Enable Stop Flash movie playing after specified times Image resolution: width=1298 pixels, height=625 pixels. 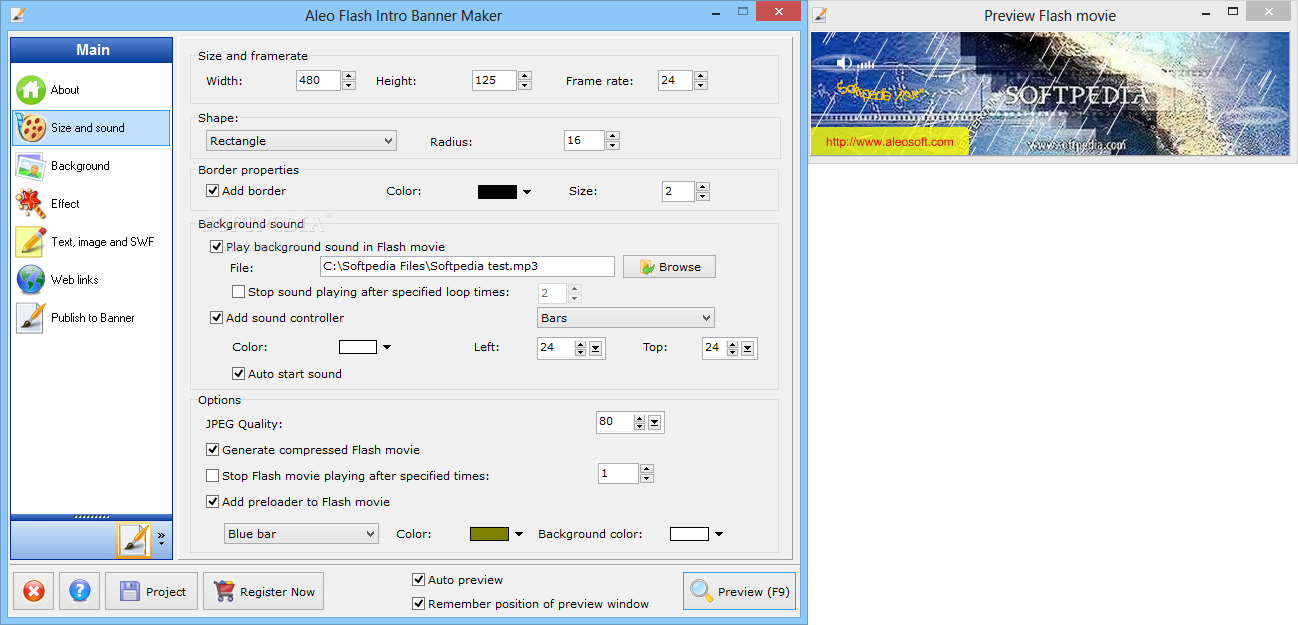pyautogui.click(x=212, y=476)
